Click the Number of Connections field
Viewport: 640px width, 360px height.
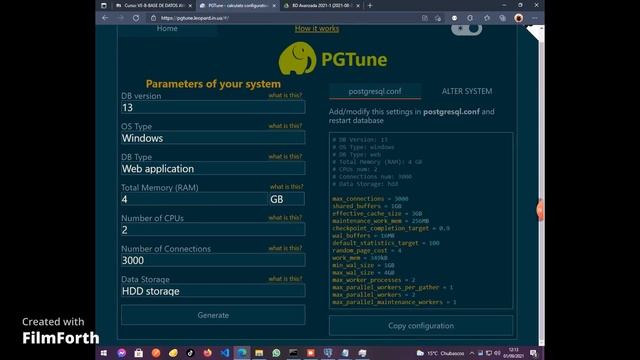[213, 260]
